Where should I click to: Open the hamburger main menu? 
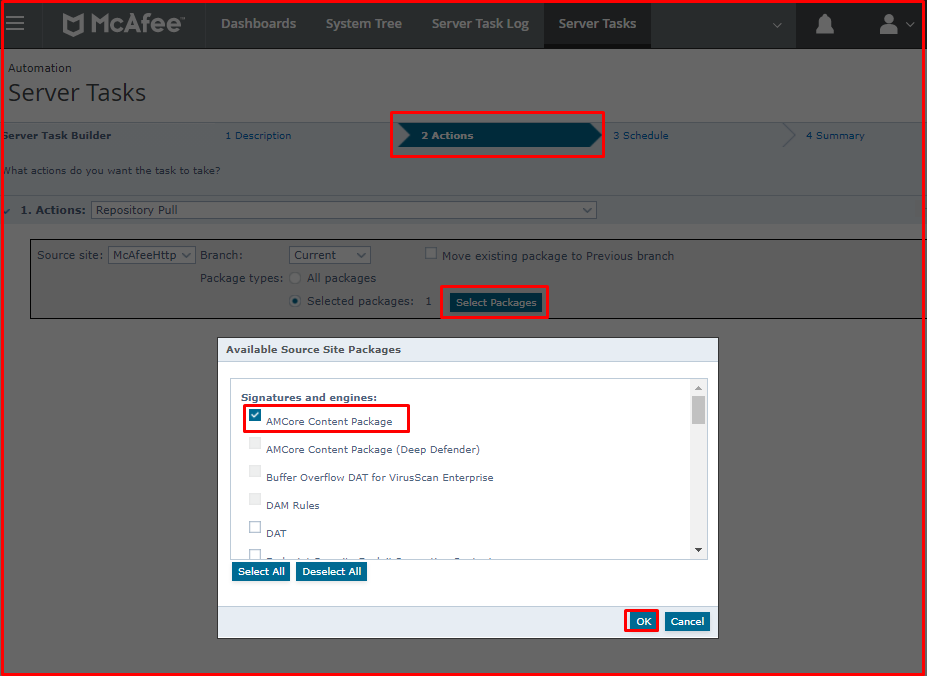click(x=15, y=24)
